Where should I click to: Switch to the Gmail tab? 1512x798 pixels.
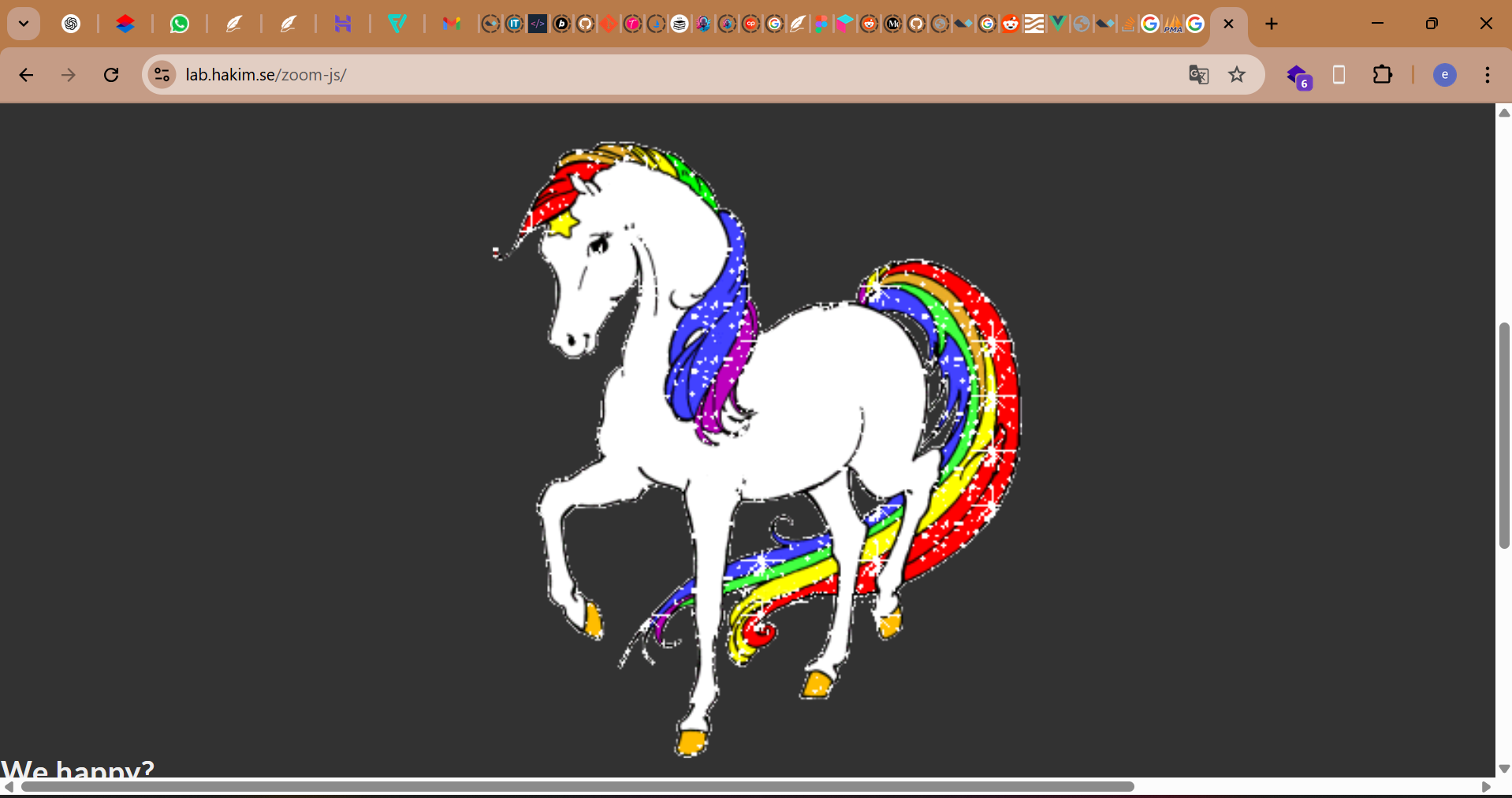pos(452,24)
